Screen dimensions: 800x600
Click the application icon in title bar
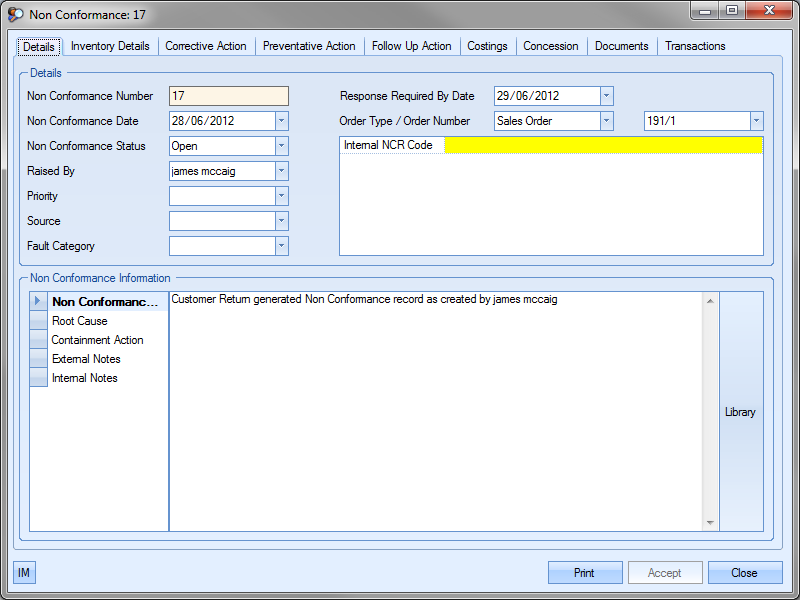coord(16,13)
